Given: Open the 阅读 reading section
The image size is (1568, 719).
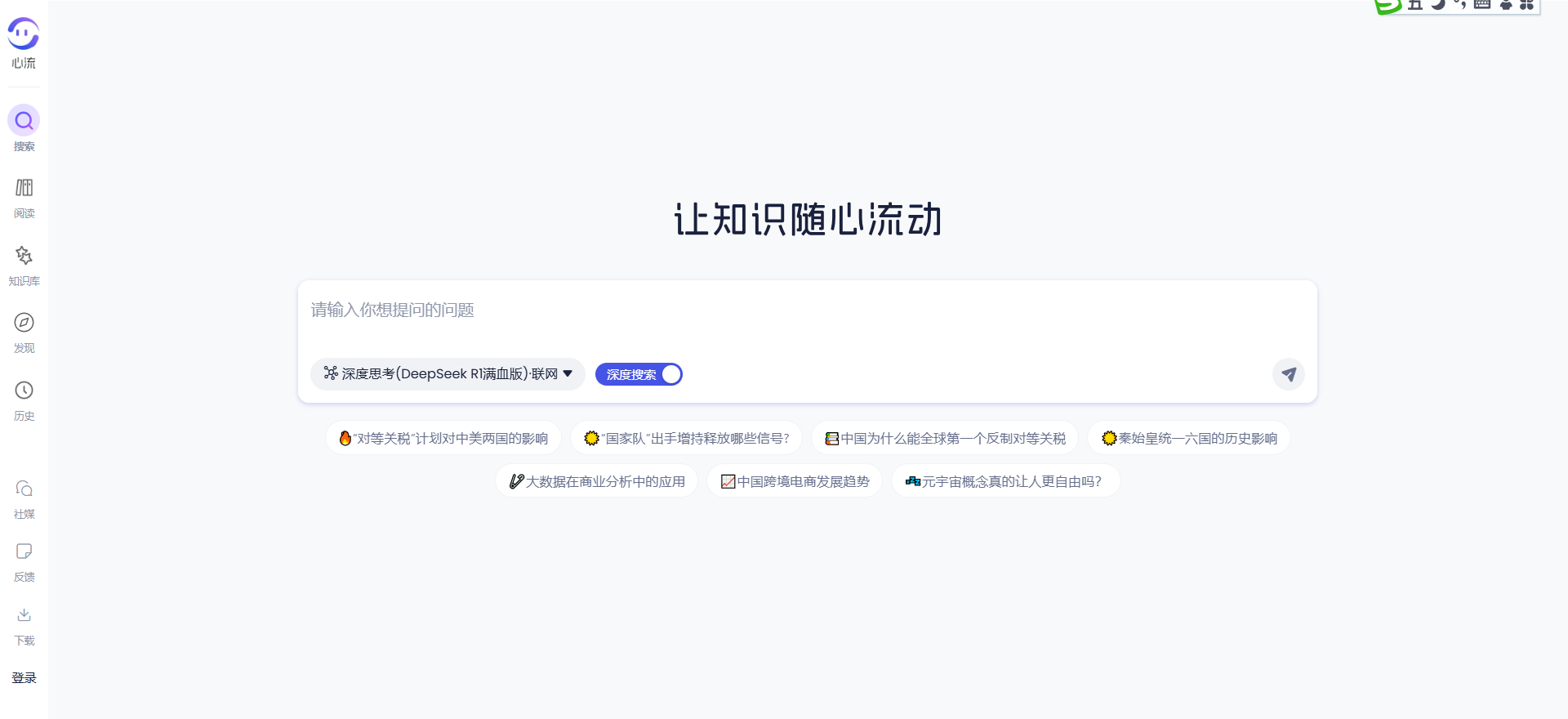Looking at the screenshot, I should click(x=24, y=189).
